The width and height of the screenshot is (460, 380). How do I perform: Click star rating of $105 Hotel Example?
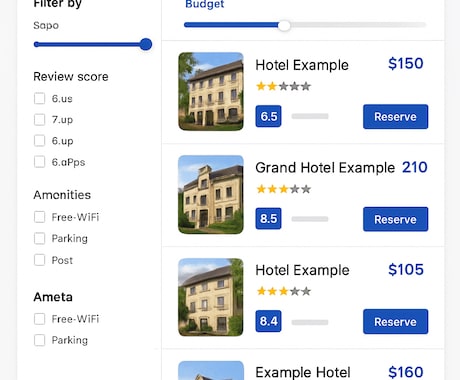283,291
